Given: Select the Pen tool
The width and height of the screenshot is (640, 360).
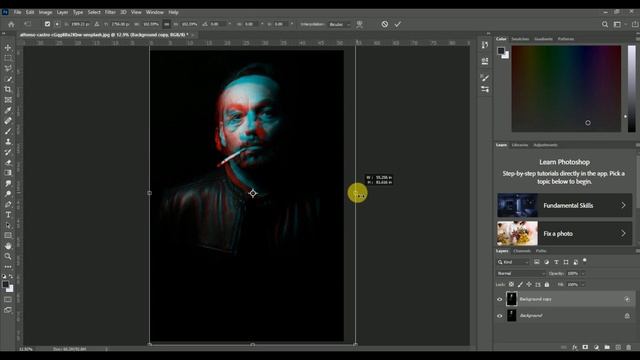Looking at the screenshot, I should pos(8,204).
